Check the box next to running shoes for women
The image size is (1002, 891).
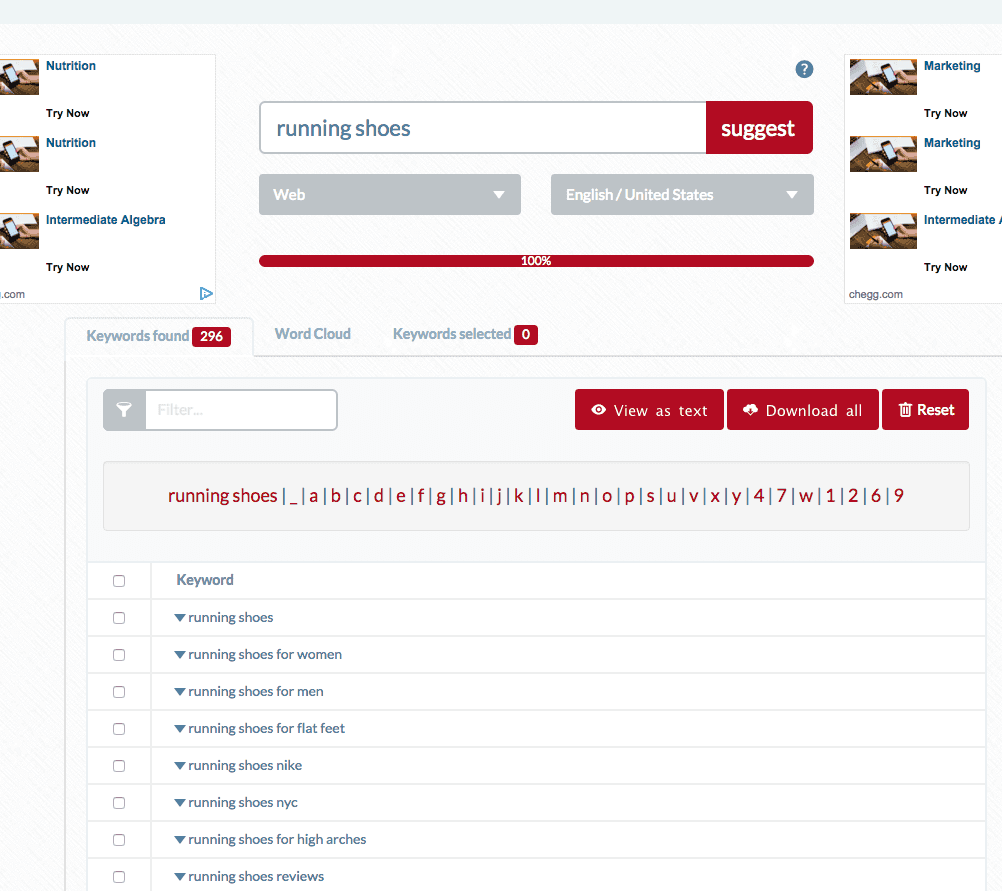tap(119, 654)
